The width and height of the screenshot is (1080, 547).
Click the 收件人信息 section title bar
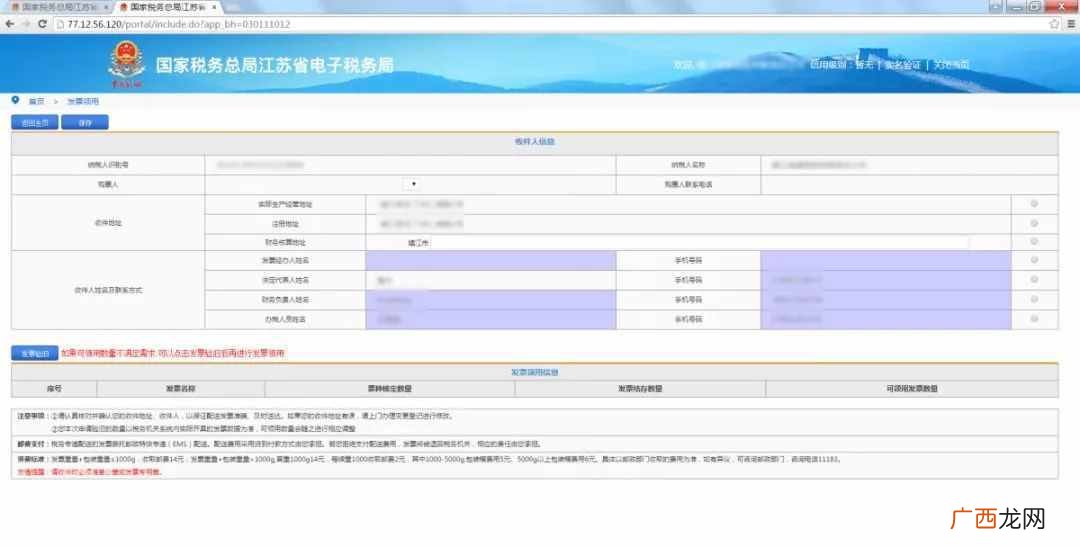coord(534,142)
